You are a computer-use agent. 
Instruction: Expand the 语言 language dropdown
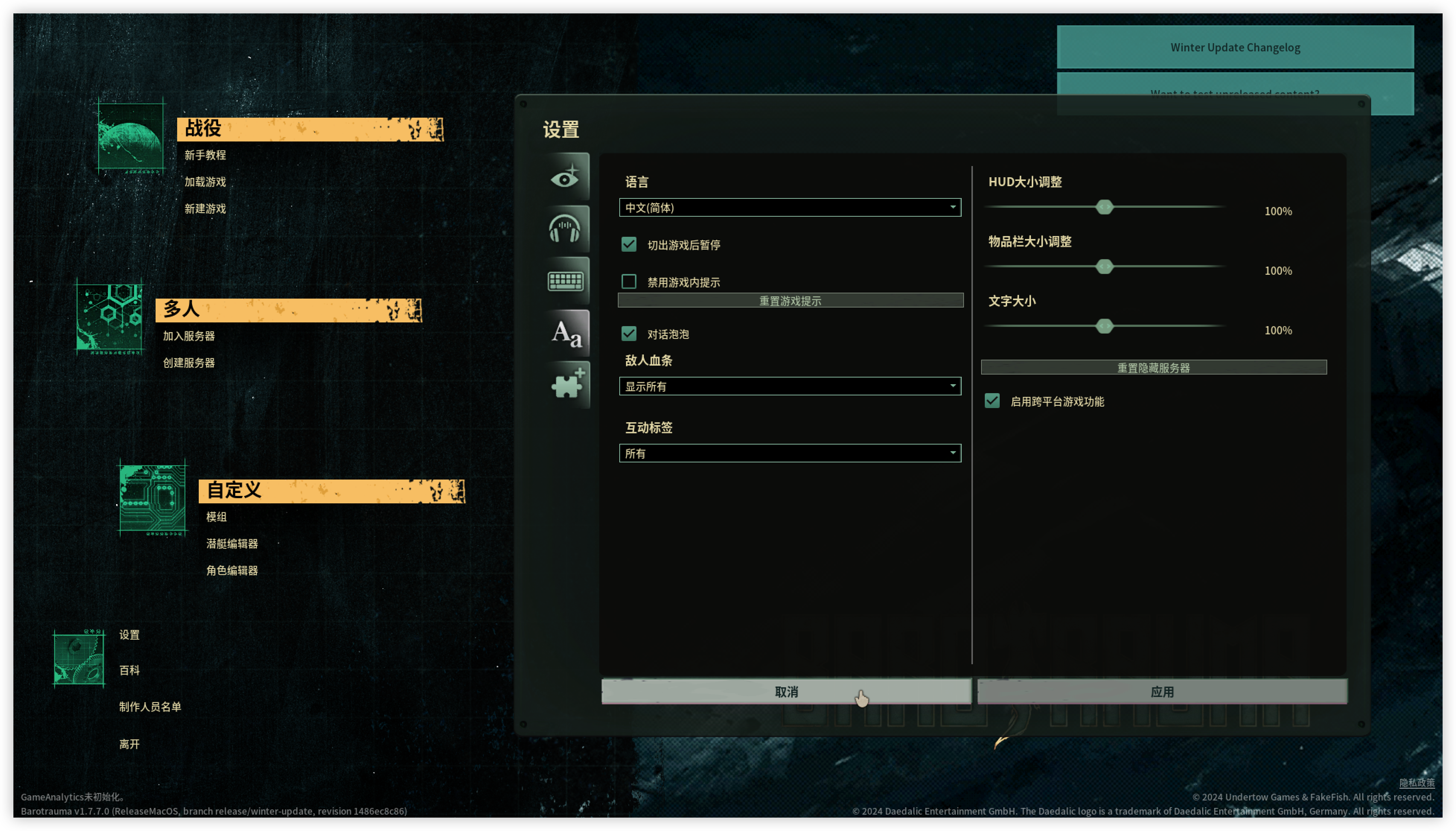(790, 207)
